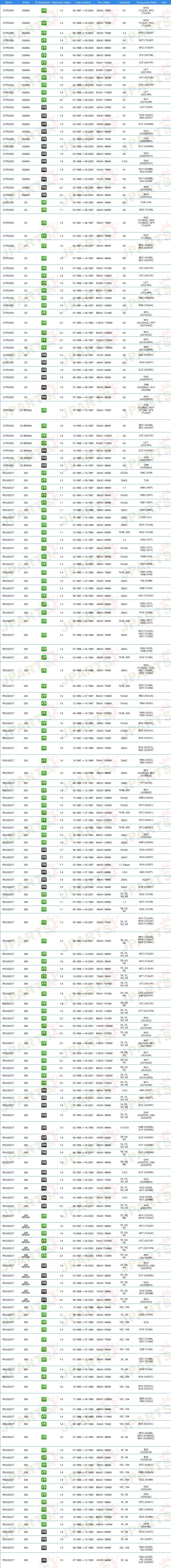Screen dimensions: 171x1568
Task: Click the Nadwozie column header
Action: [x=124, y=2]
